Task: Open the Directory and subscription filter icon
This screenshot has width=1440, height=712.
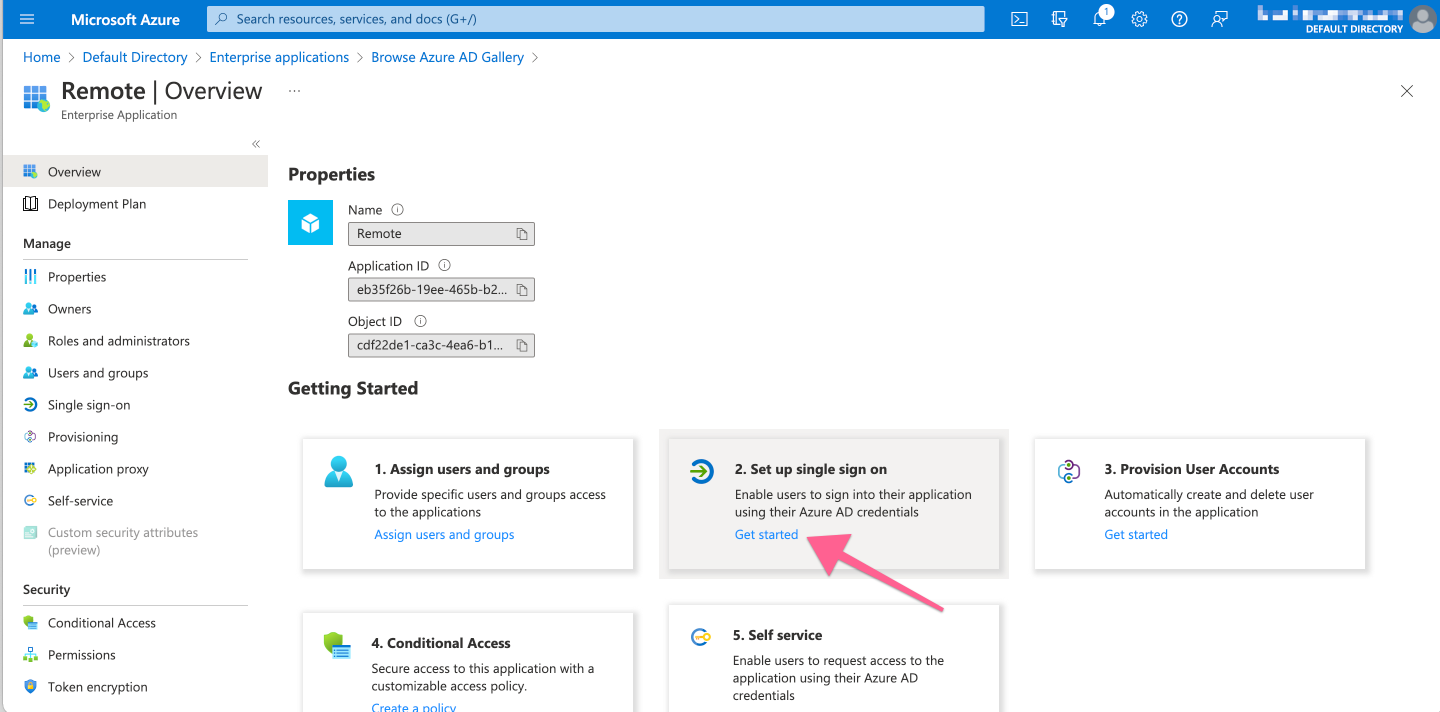Action: [1058, 19]
